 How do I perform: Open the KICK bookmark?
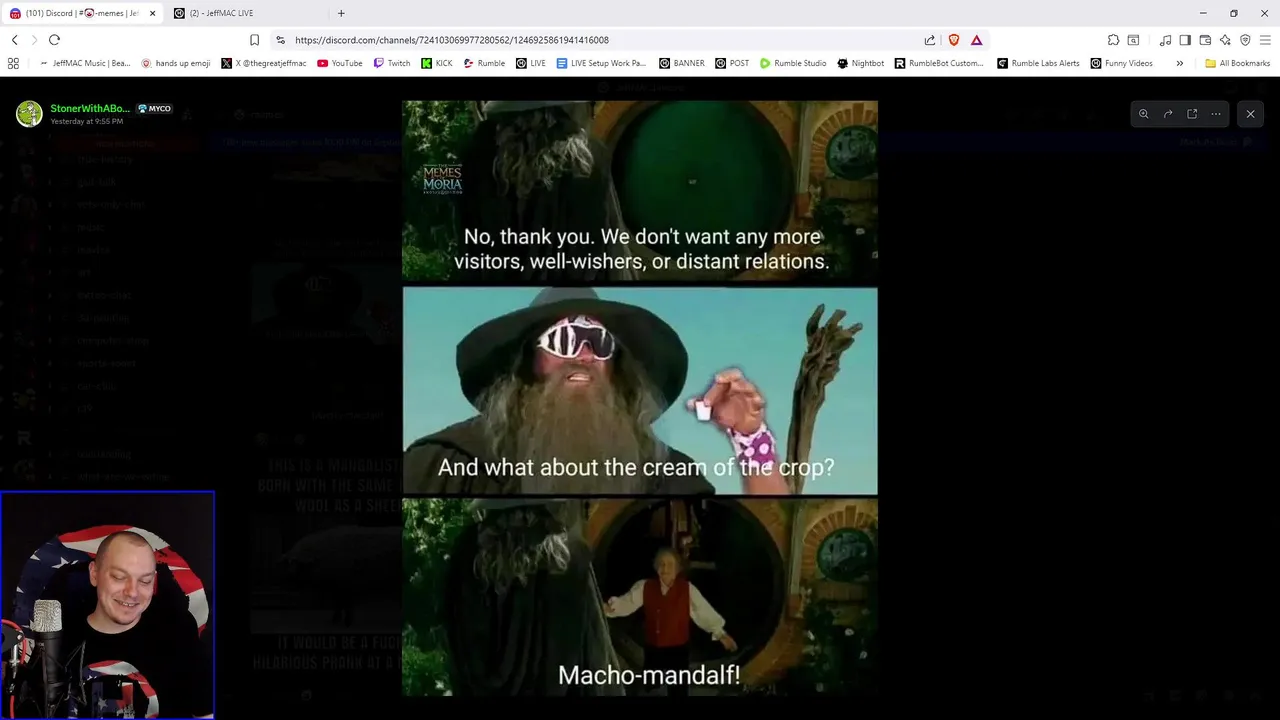437,63
